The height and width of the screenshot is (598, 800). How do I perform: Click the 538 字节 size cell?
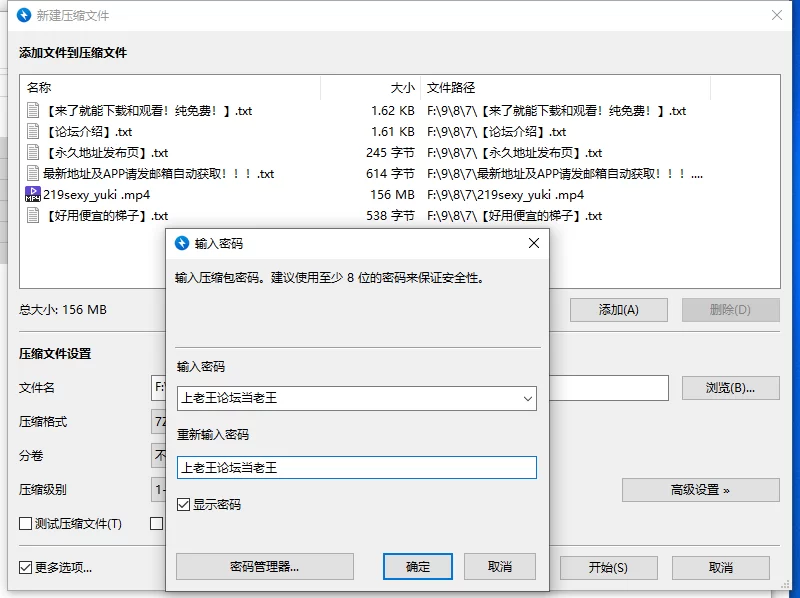[390, 215]
